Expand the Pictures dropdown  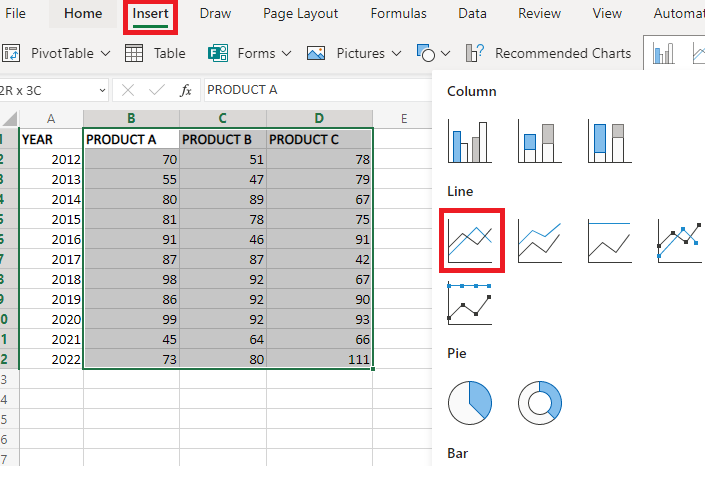(395, 53)
